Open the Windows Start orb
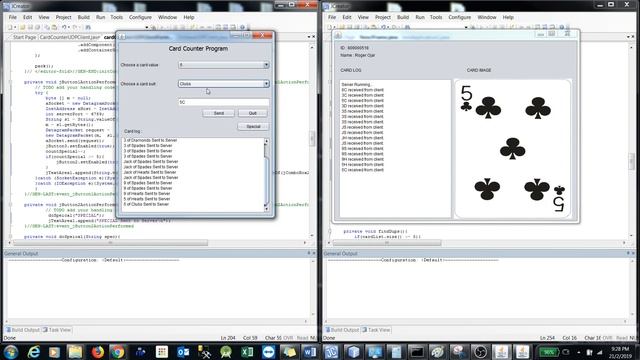 (11, 351)
